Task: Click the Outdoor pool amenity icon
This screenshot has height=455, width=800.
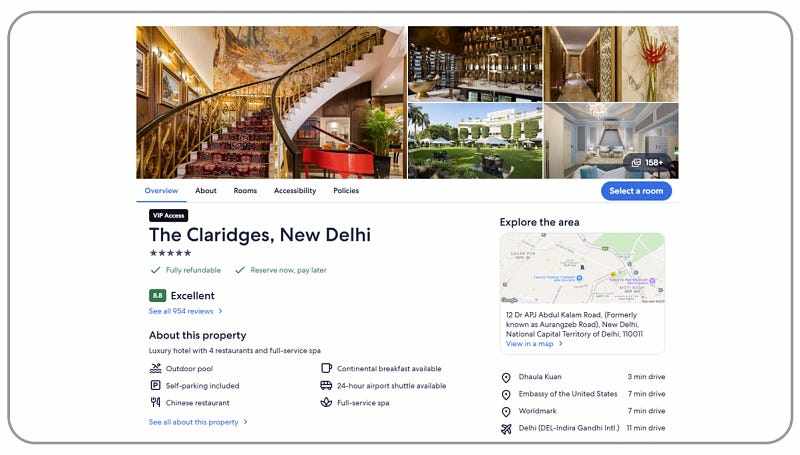Action: 156,368
